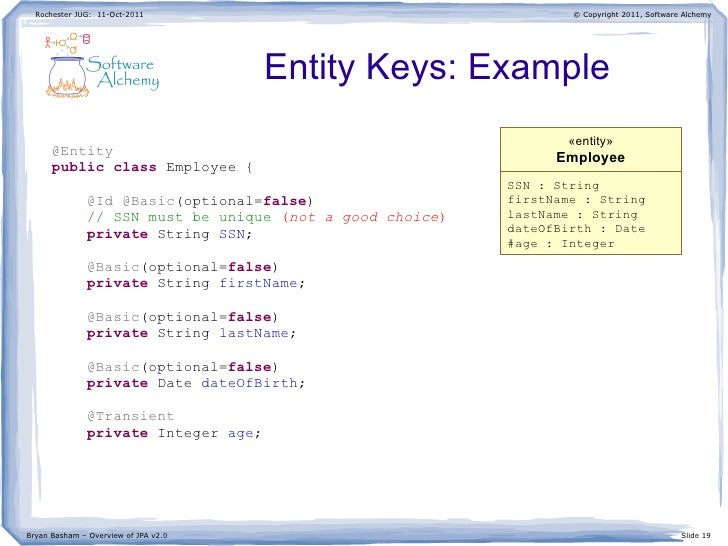Viewport: 728px width, 546px height.
Task: Click the '© Copyright 2011, Software Alchemy' text
Action: tap(642, 14)
